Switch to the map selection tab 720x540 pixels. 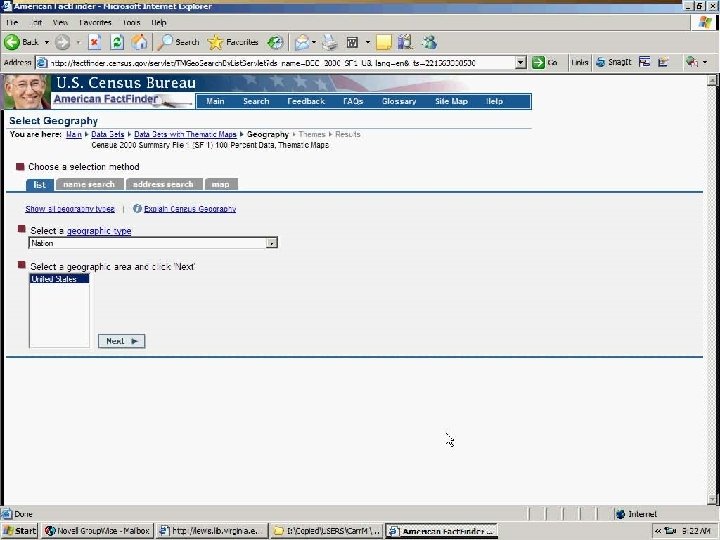(x=221, y=184)
